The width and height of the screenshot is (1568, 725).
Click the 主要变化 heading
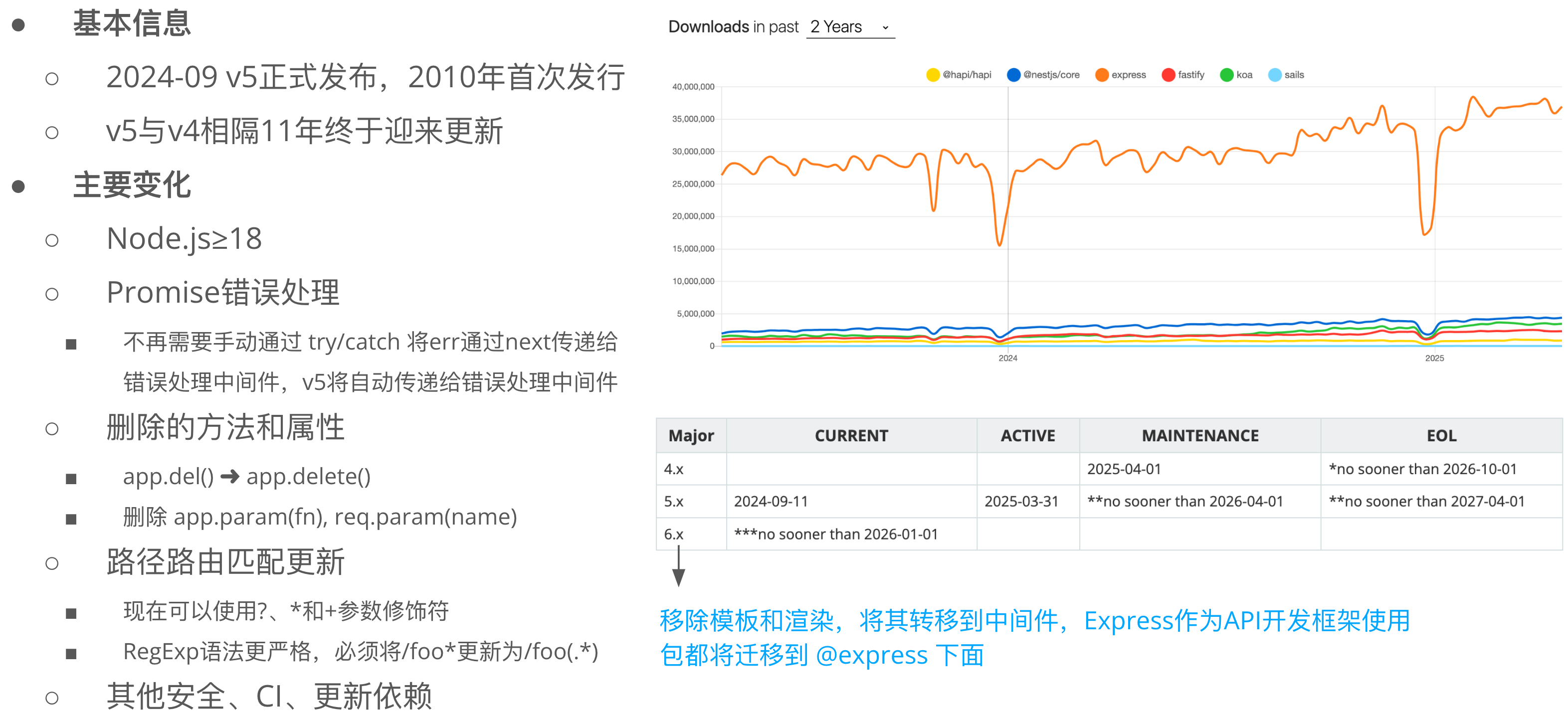tap(132, 185)
